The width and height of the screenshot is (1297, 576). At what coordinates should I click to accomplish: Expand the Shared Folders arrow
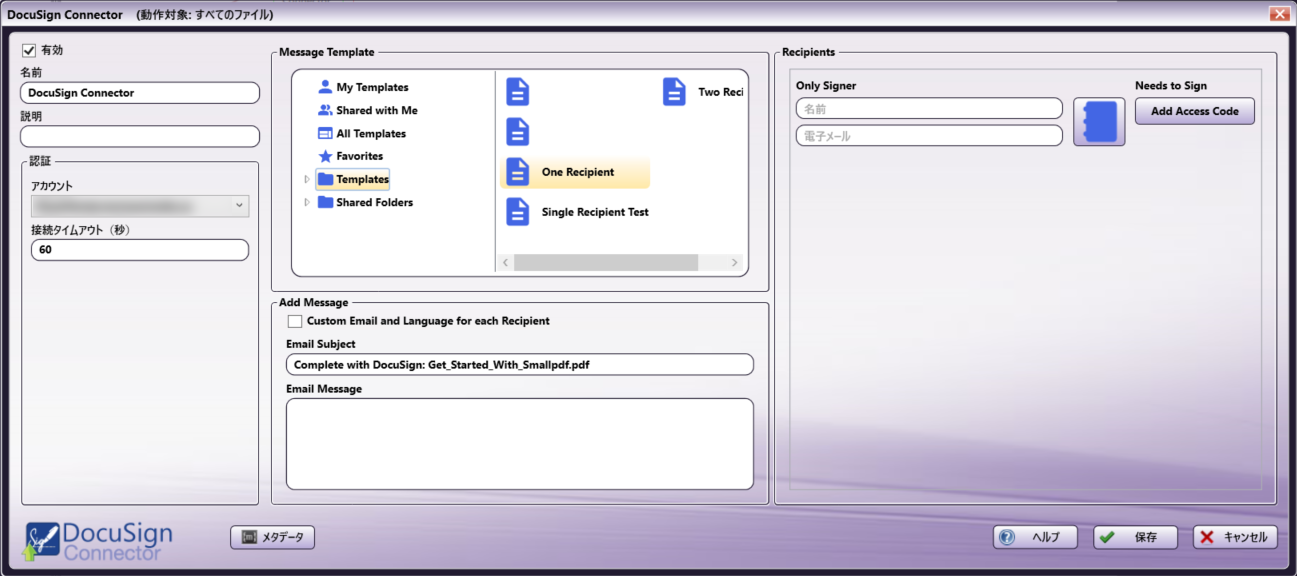coord(307,202)
